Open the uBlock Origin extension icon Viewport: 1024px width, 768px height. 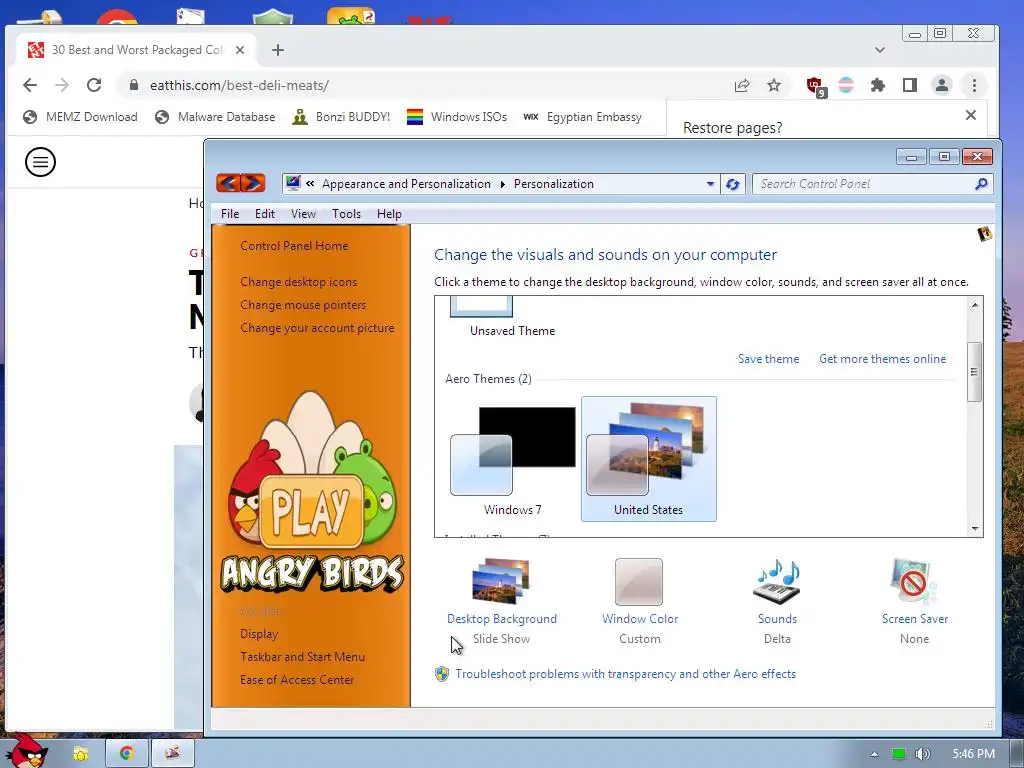click(x=815, y=86)
